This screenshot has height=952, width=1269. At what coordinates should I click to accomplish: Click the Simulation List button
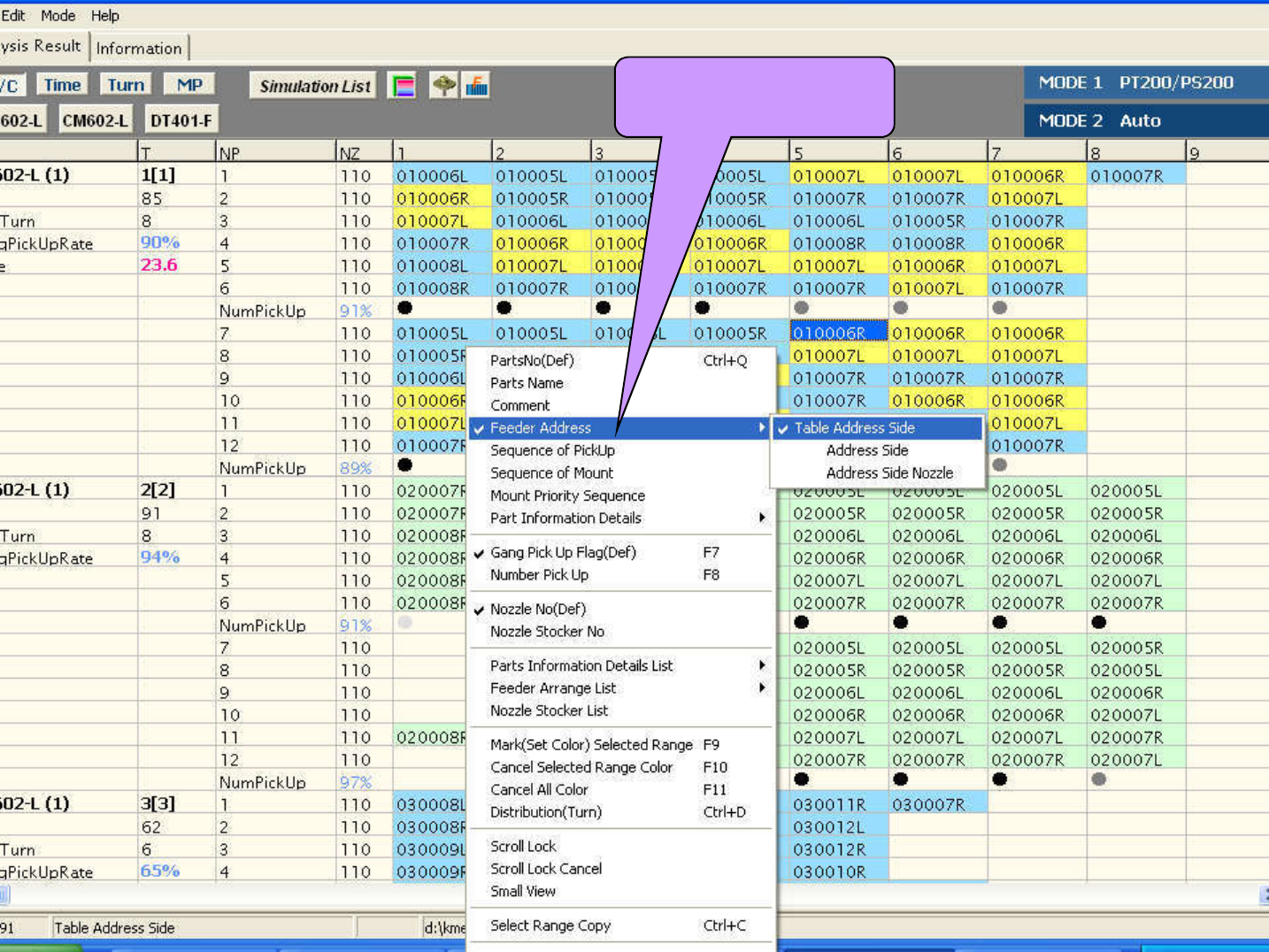(314, 86)
